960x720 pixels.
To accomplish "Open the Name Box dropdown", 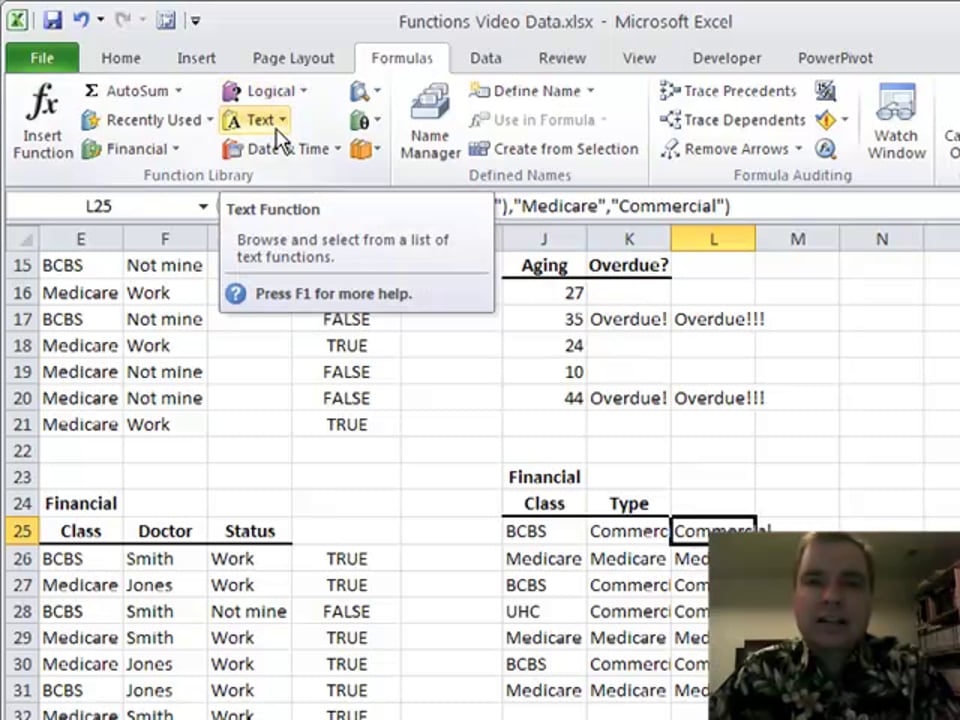I will pos(203,206).
